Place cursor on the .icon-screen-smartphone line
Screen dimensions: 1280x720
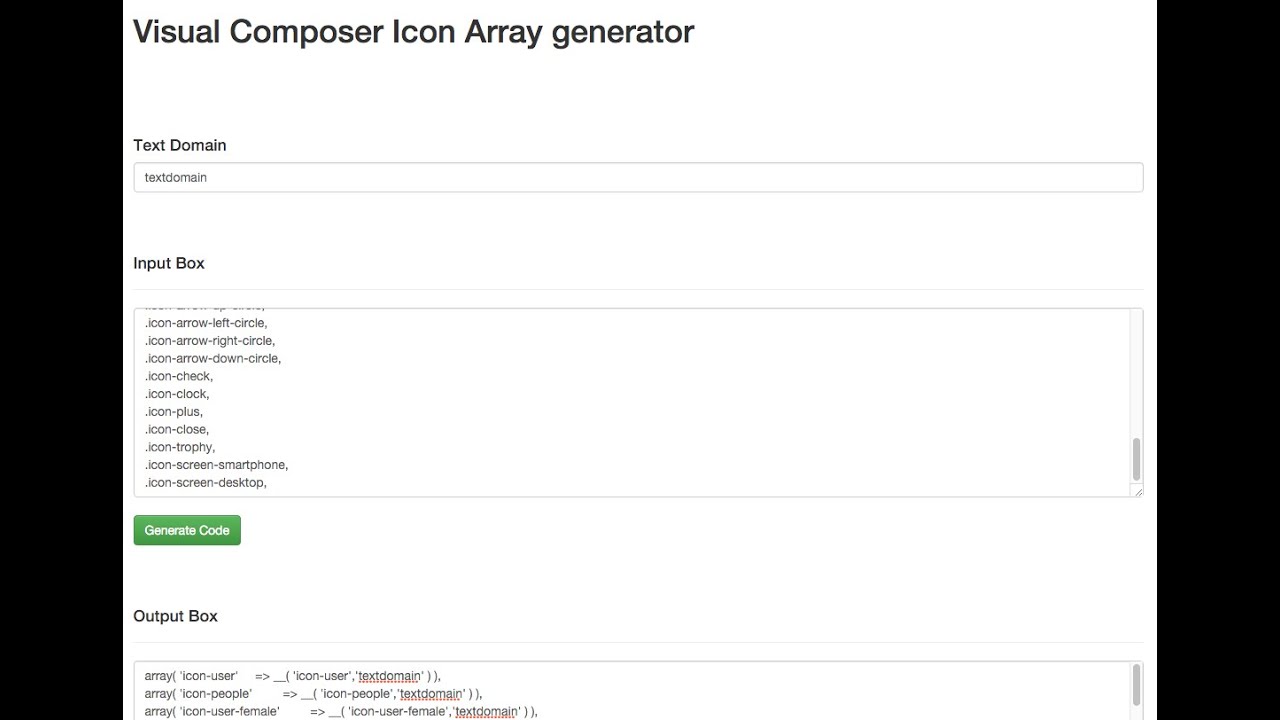216,465
